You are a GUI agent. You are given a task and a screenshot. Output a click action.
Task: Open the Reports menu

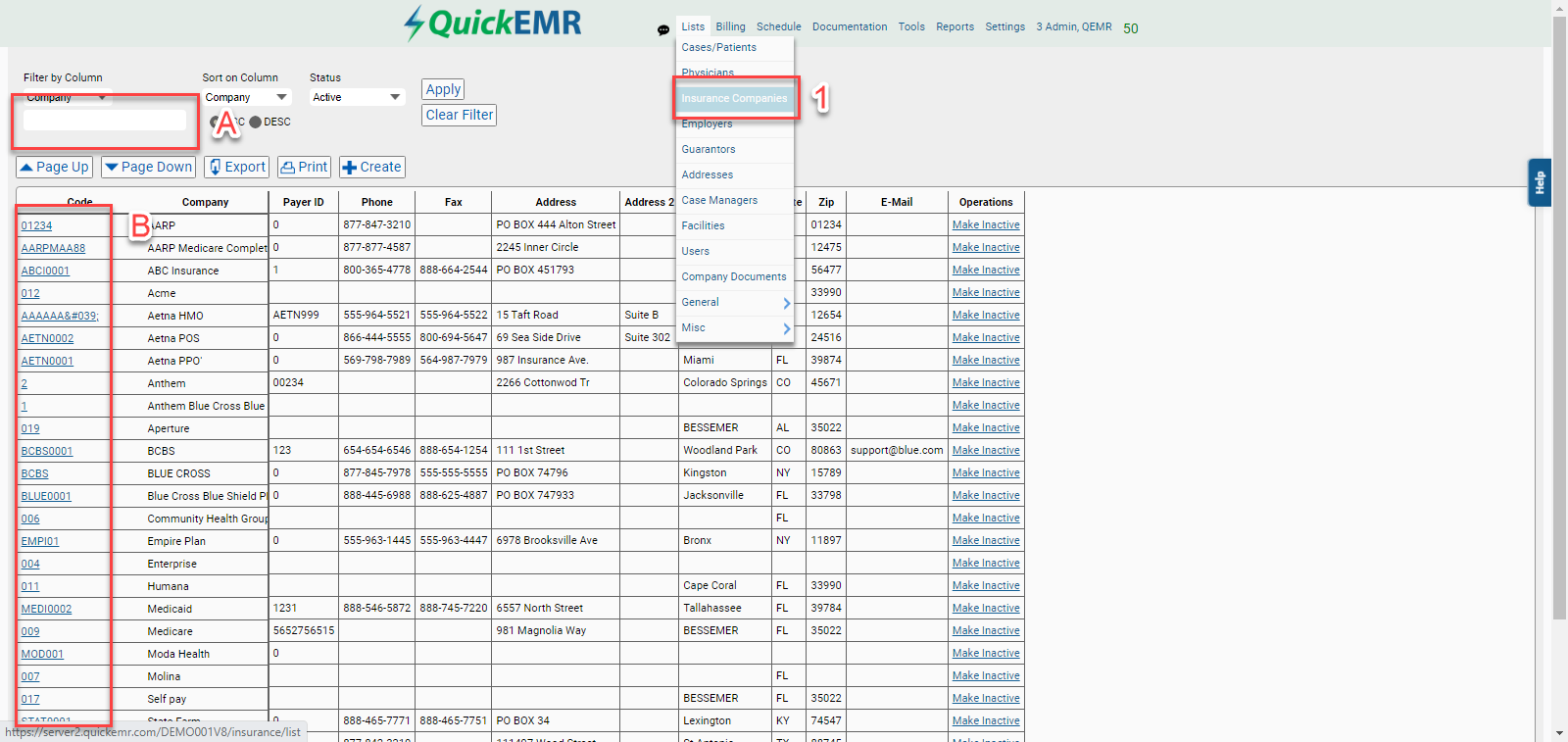pyautogui.click(x=955, y=26)
